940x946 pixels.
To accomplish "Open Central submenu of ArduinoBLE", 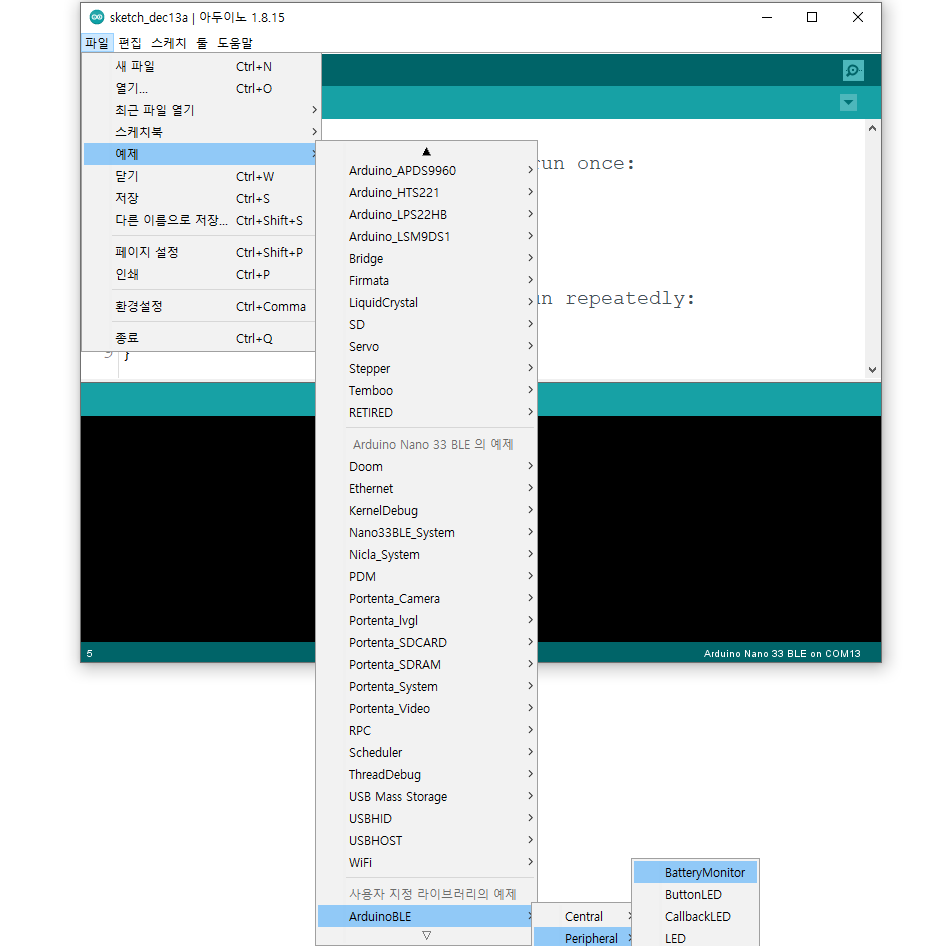I will [583, 916].
